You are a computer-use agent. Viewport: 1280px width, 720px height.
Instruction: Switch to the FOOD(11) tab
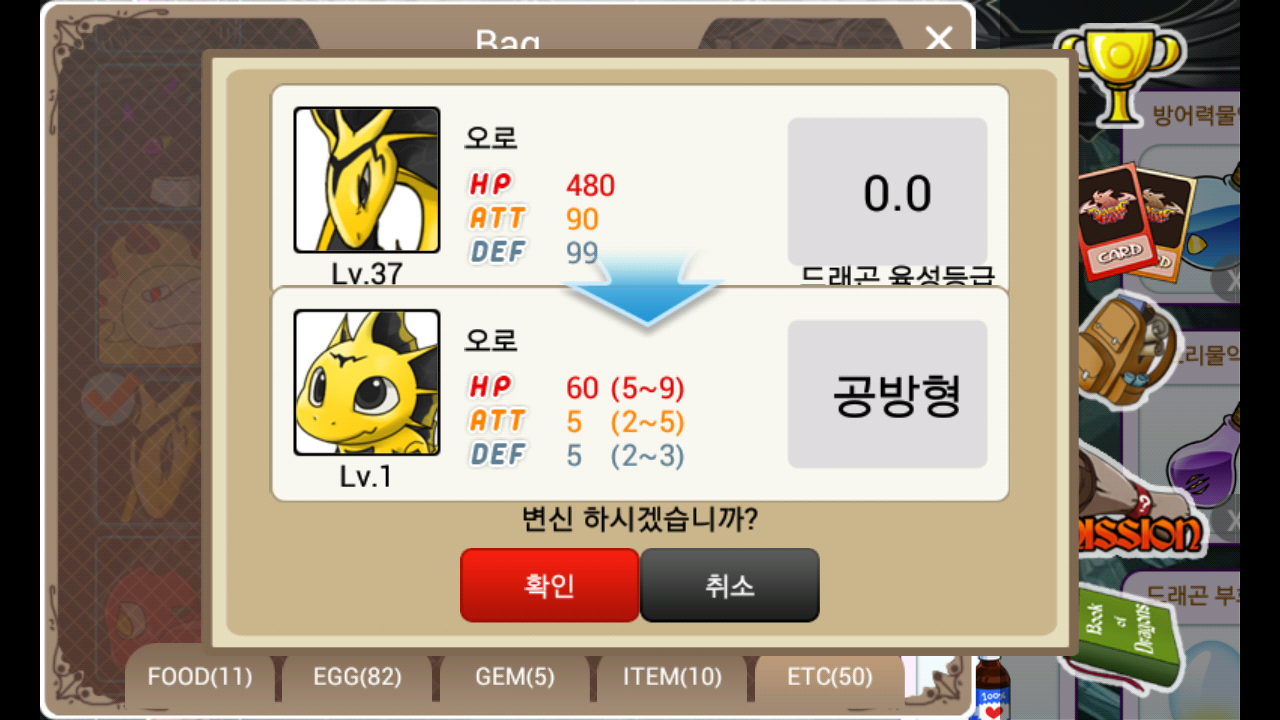(x=200, y=677)
